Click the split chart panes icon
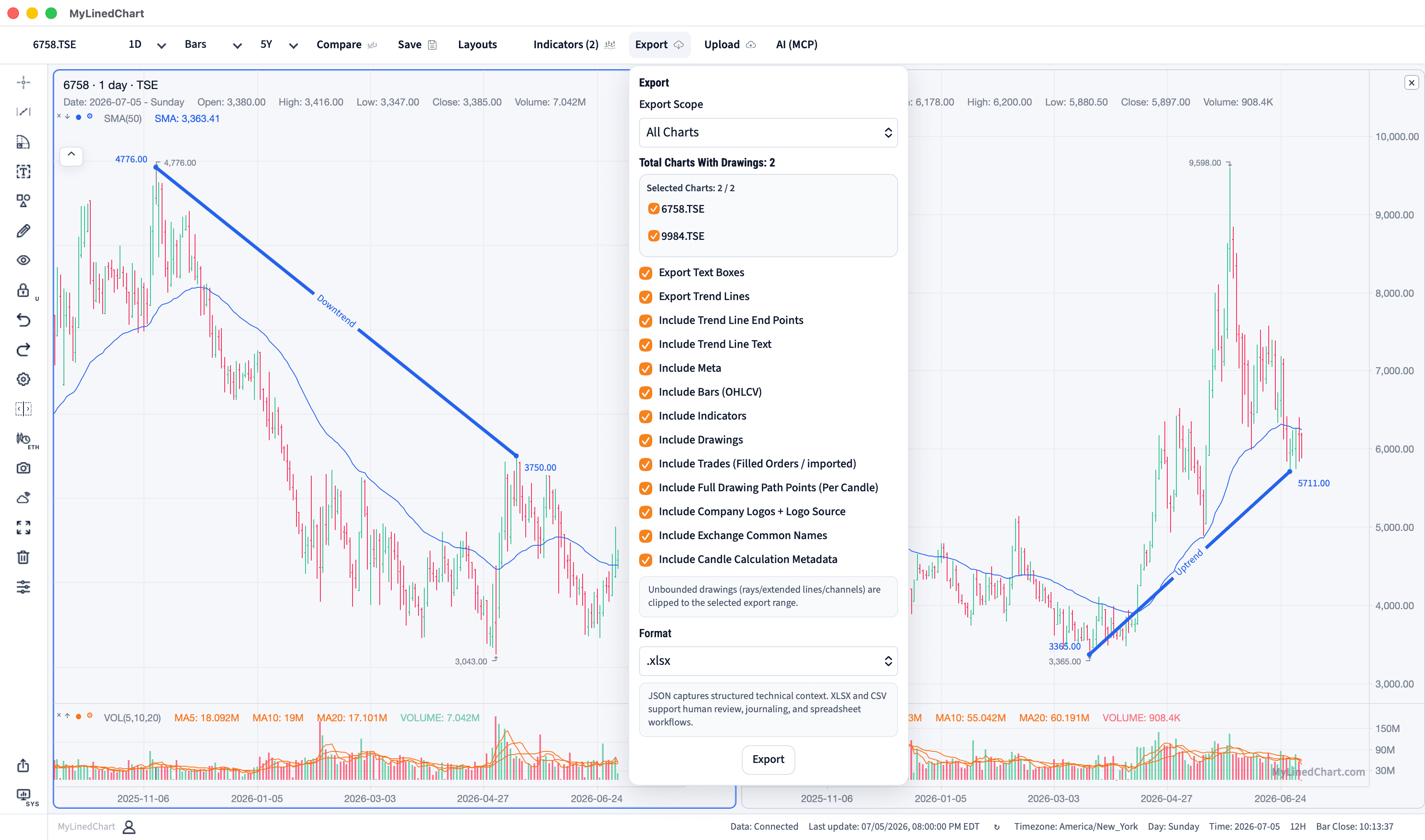 click(x=23, y=409)
